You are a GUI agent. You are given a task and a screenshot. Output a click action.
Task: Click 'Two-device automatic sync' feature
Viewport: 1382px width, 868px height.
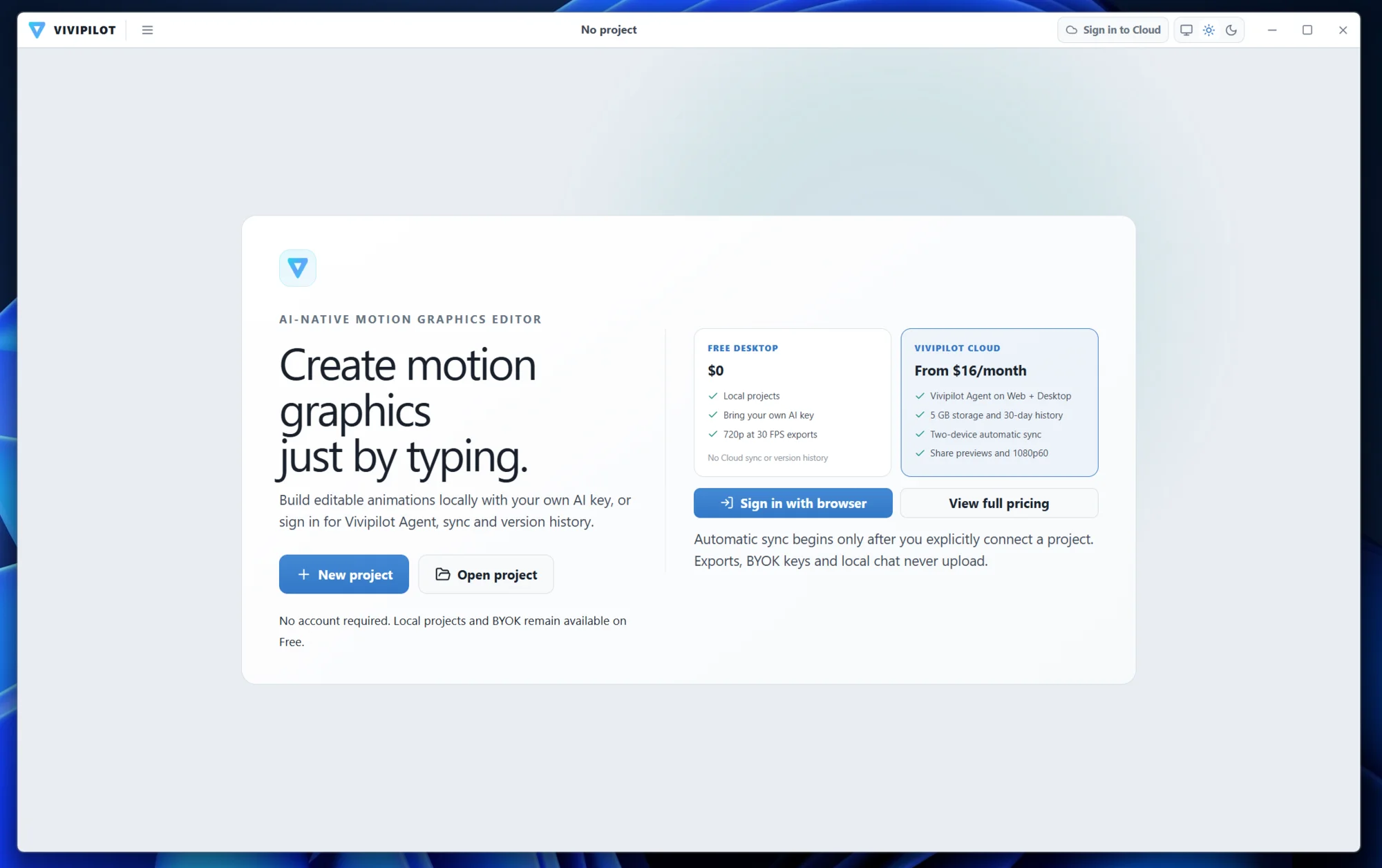tap(985, 435)
